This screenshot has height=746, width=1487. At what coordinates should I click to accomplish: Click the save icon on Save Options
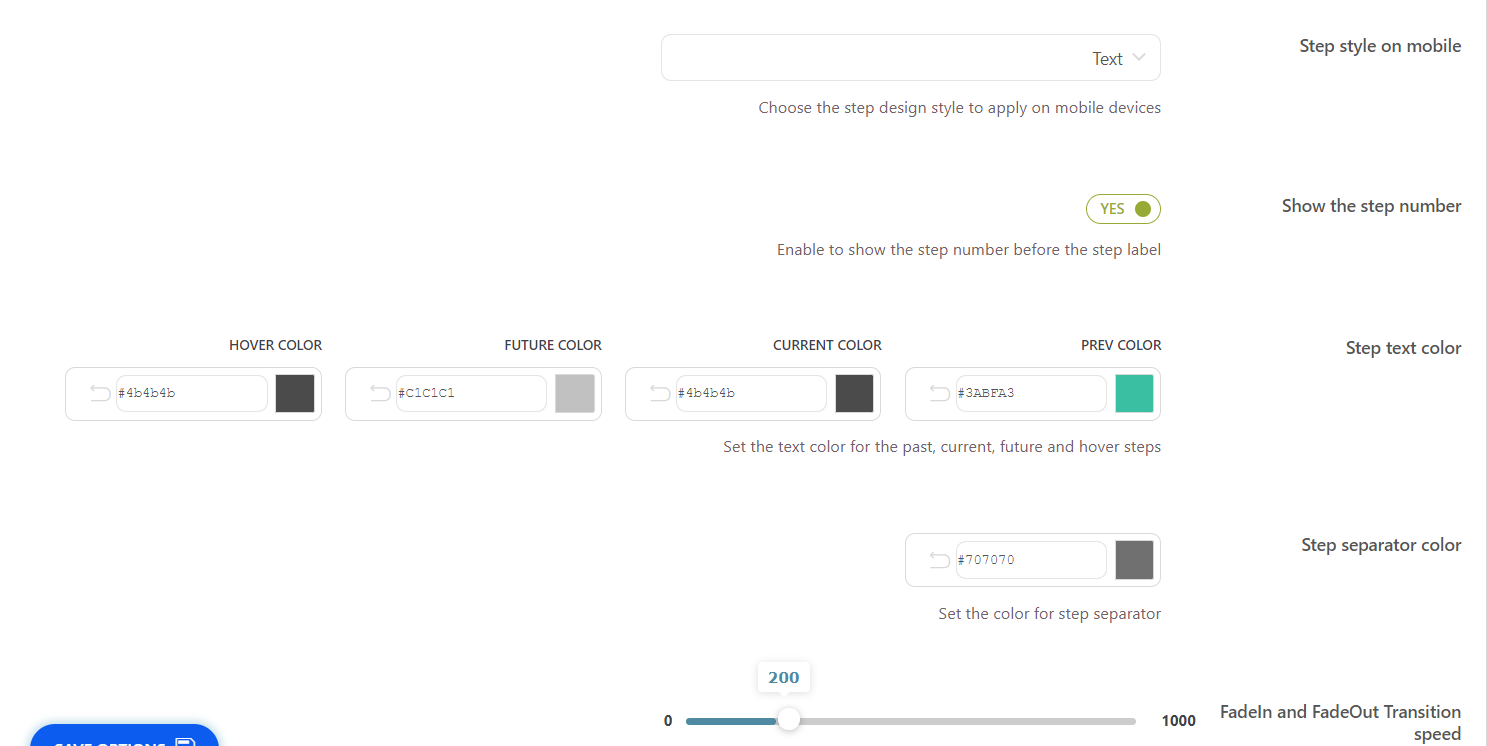pyautogui.click(x=185, y=741)
